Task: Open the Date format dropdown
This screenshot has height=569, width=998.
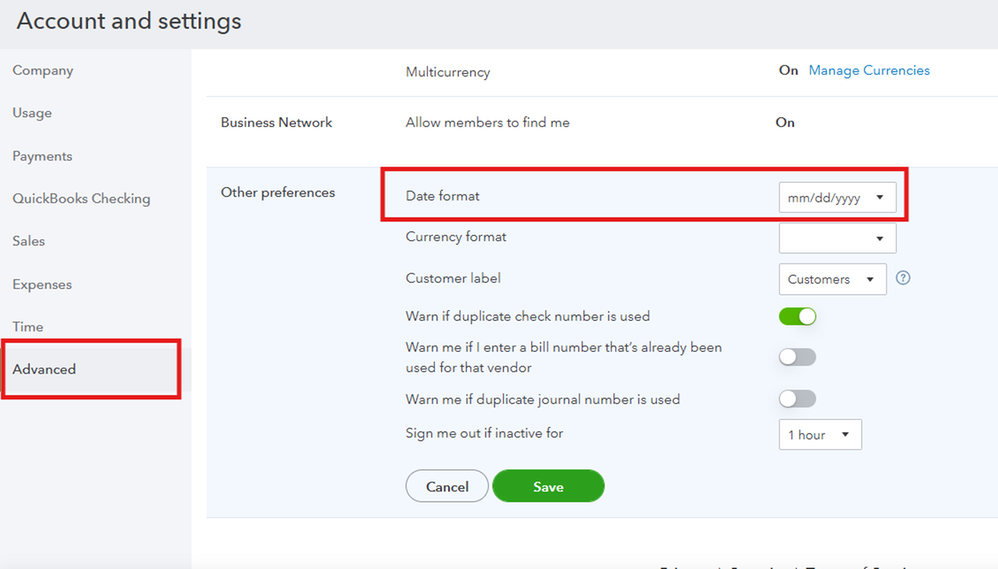Action: tap(837, 197)
